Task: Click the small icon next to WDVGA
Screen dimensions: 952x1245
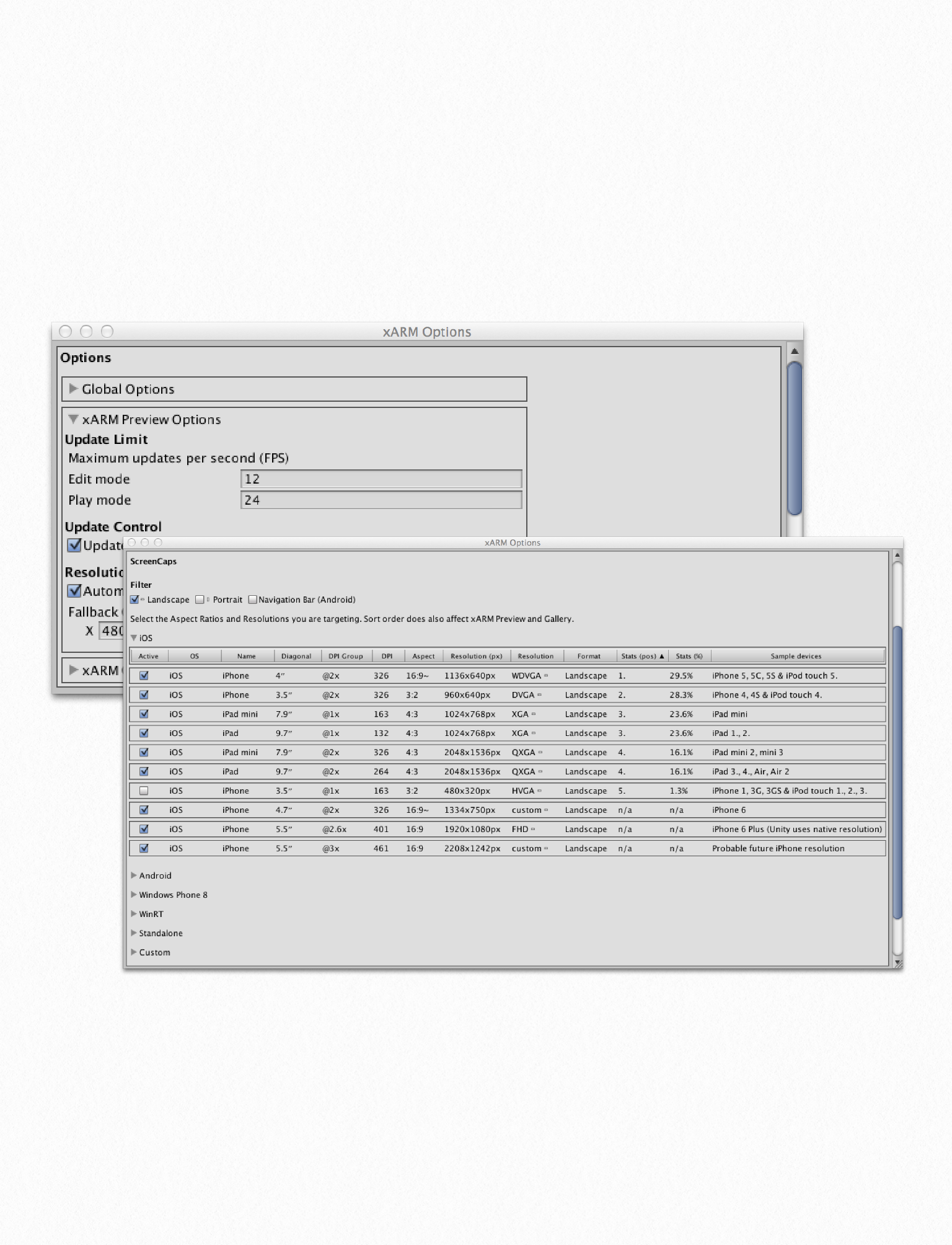Action: (546, 676)
